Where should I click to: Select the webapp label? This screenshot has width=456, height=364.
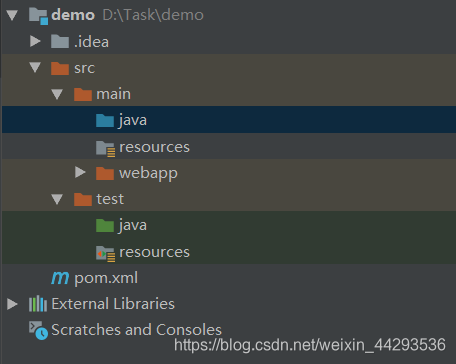click(x=148, y=174)
